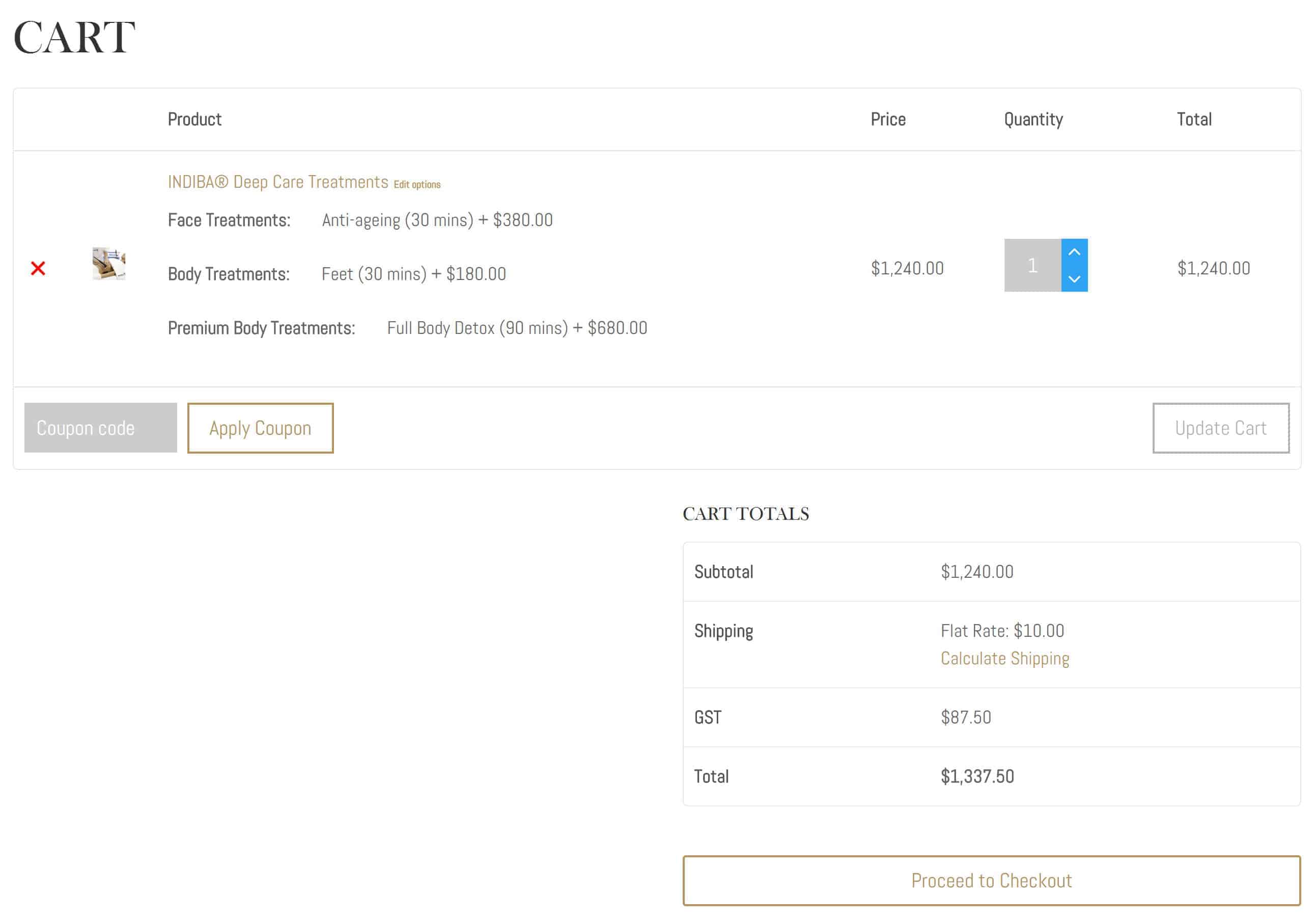Select the Shipping label in Cart Totals
The image size is (1315, 924).
(x=724, y=631)
